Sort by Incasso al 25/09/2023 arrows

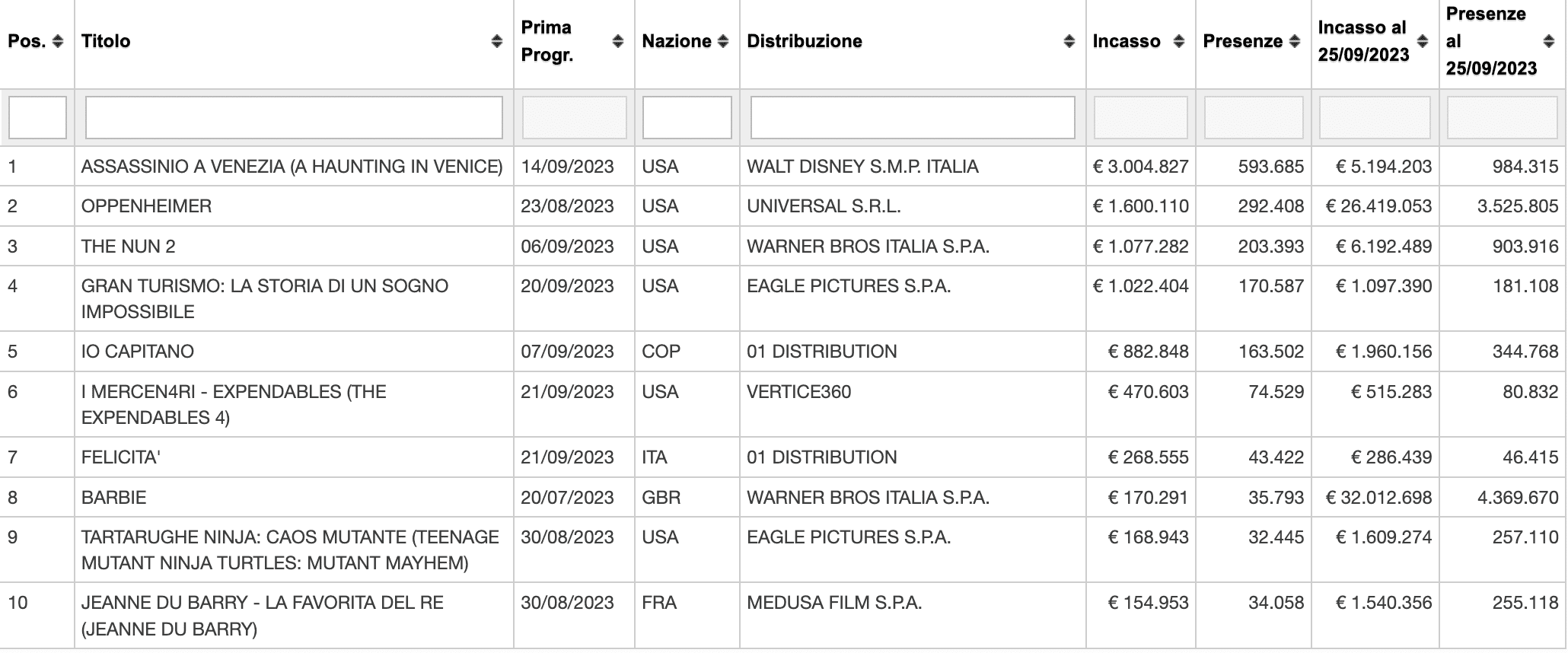[x=1423, y=41]
